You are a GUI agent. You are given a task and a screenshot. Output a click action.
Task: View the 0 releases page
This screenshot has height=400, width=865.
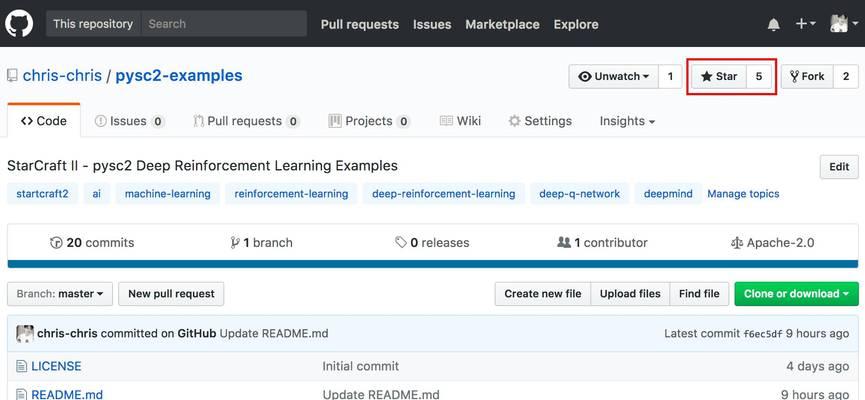click(432, 243)
